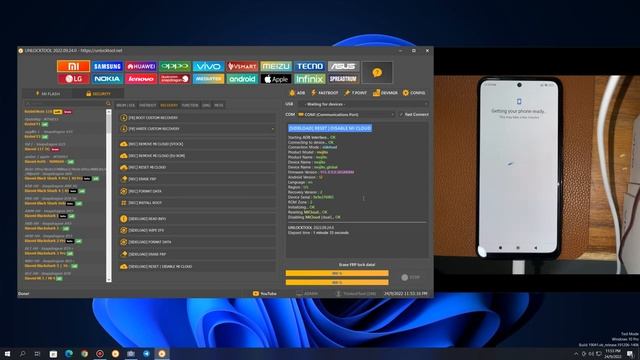The height and width of the screenshot is (360, 640).
Task: Open the taskbar search icon
Action: (22, 353)
